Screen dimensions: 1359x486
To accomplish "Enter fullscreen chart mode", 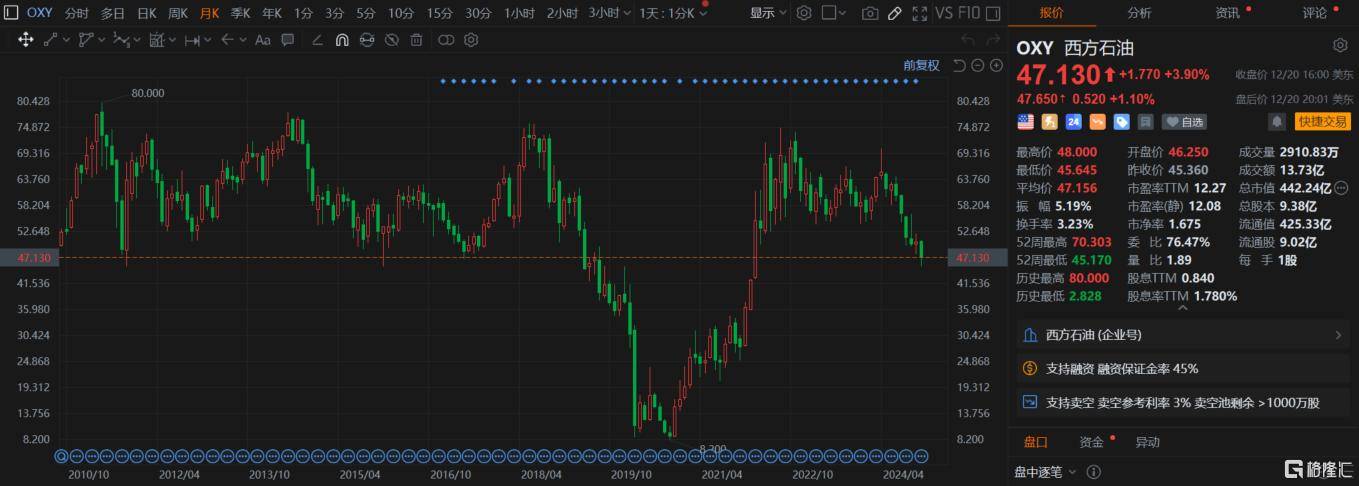I will point(920,13).
